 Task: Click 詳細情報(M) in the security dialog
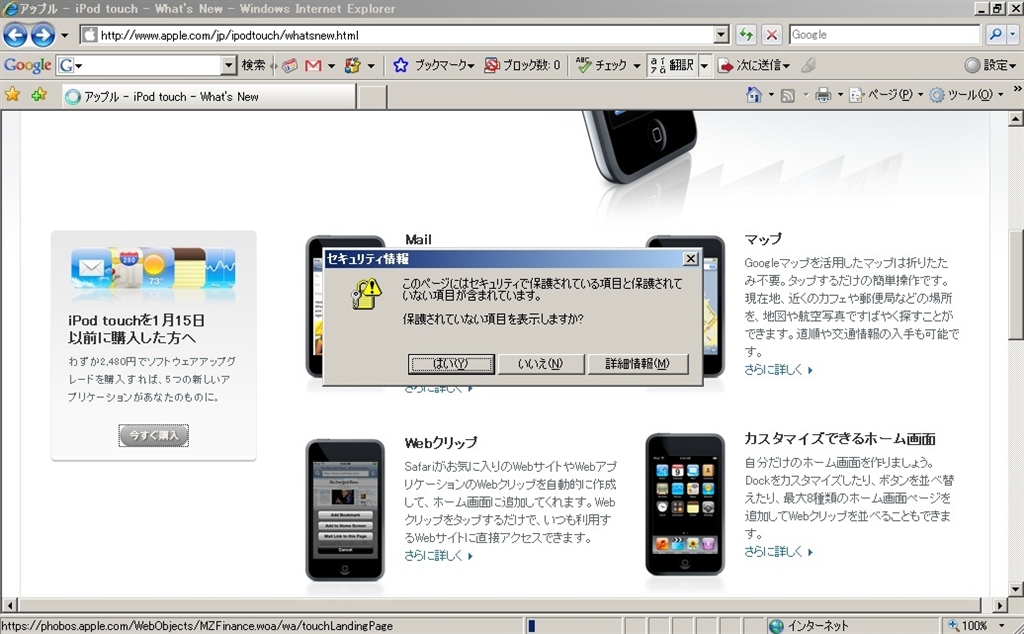pyautogui.click(x=637, y=364)
